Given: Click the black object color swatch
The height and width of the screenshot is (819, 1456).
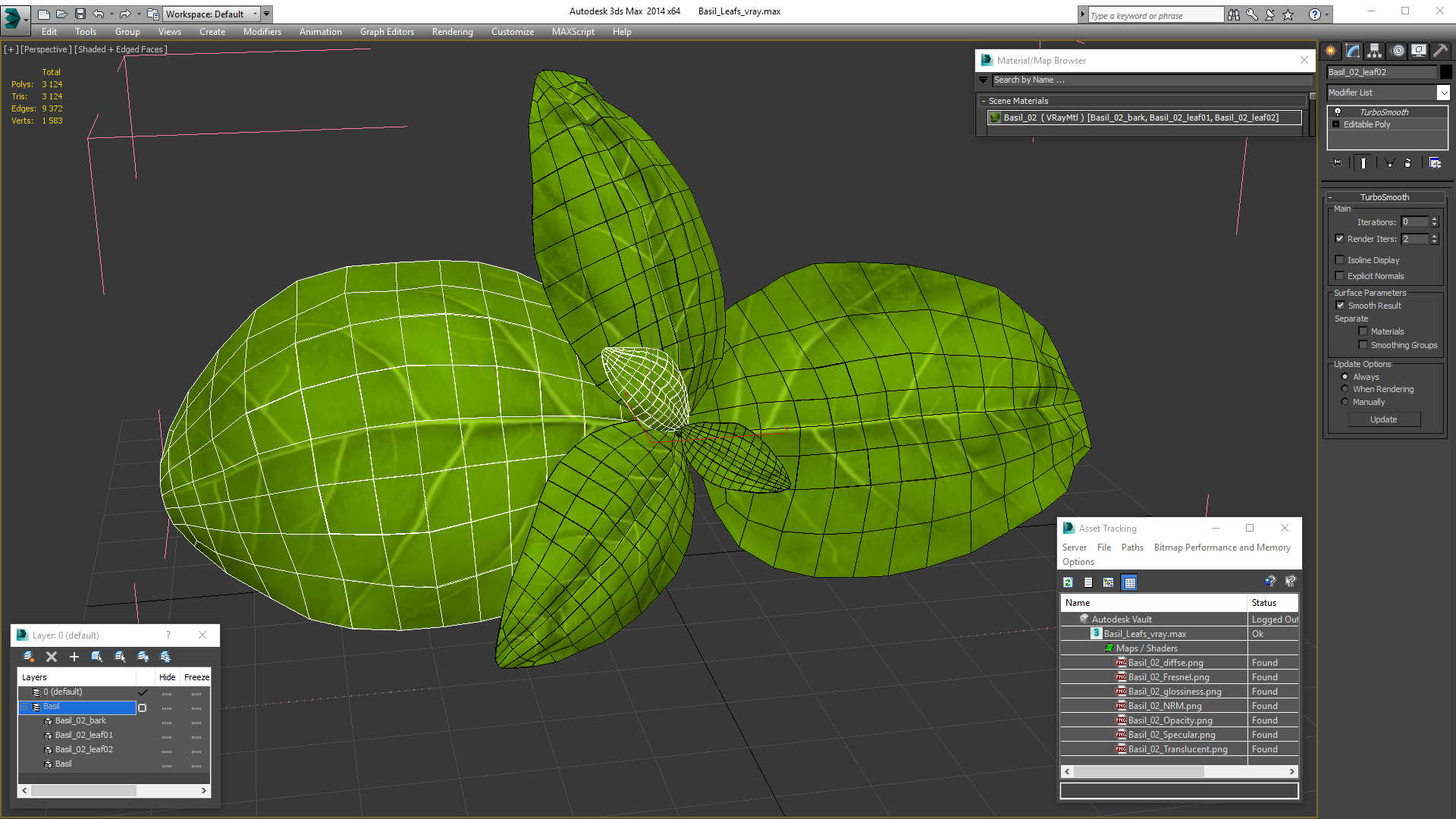Looking at the screenshot, I should tap(1445, 72).
